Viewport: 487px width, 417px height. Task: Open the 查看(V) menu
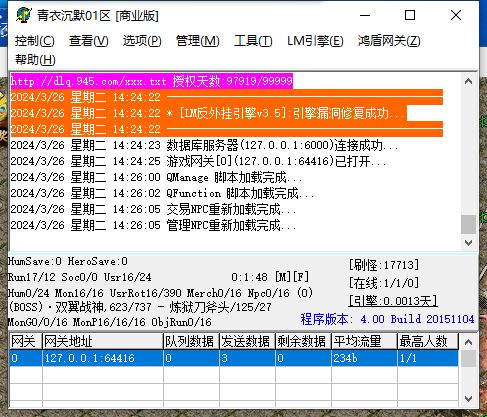(x=89, y=41)
